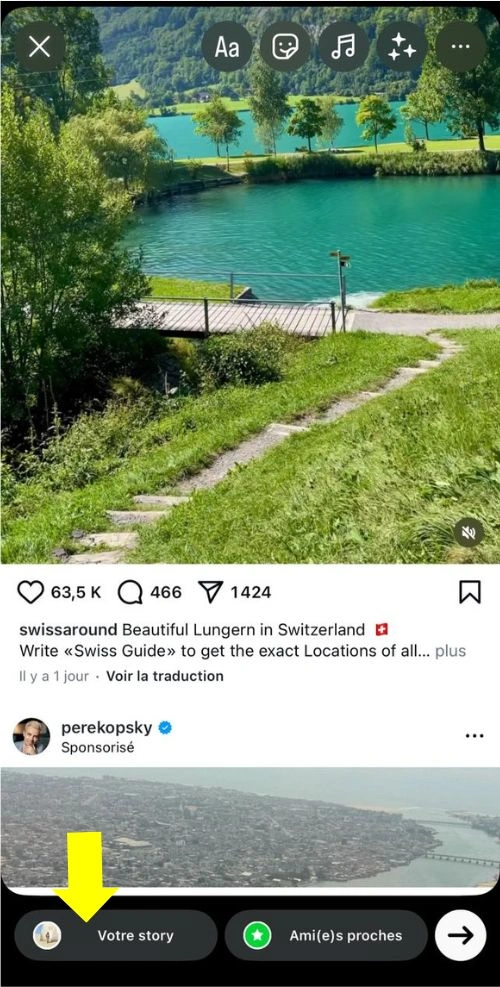The height and width of the screenshot is (987, 500).
Task: Tap the perekopsky account name
Action: 106,728
